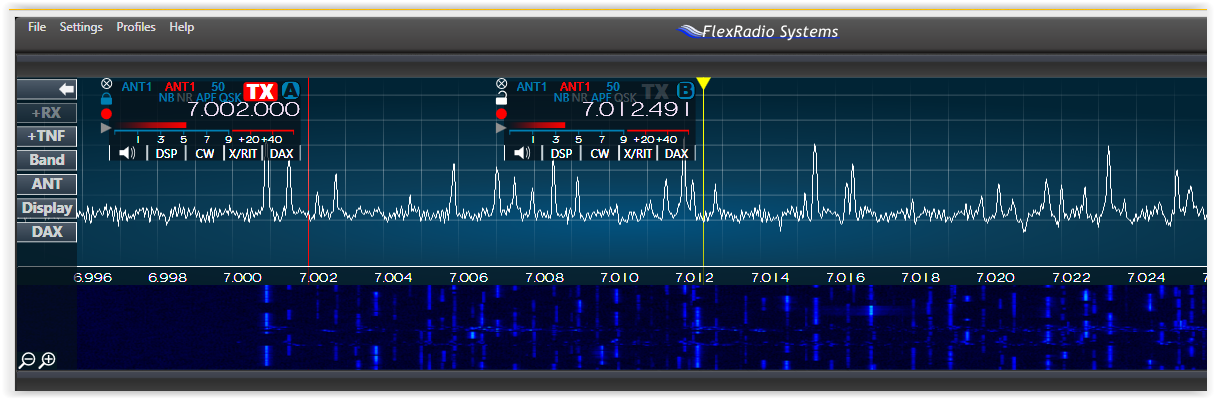Choose slice A blue RX antenna ANT1
This screenshot has width=1215, height=399.
click(x=137, y=87)
